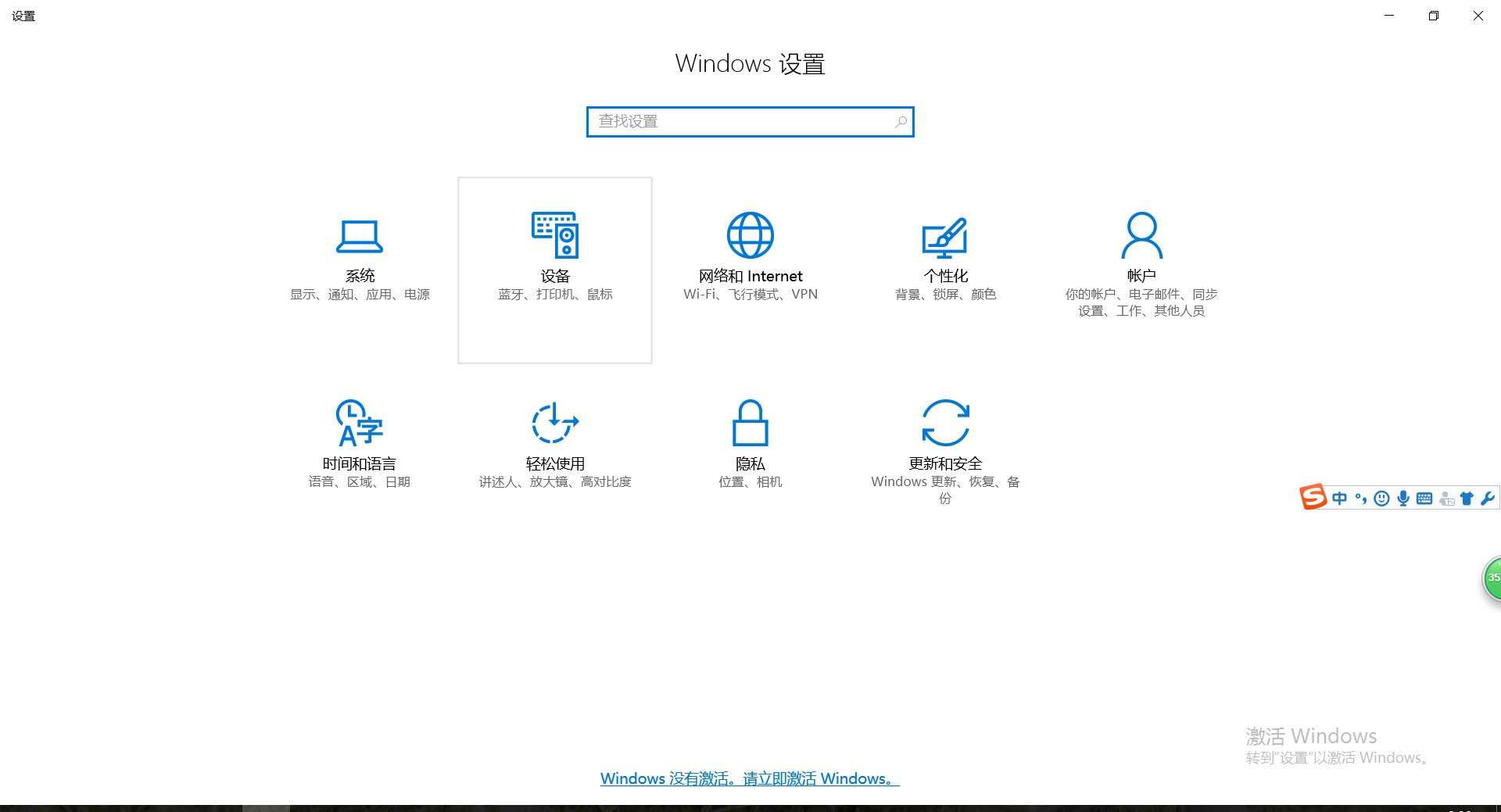Viewport: 1501px width, 812px height.
Task: Open 更新和安全 settings
Action: pos(945,442)
